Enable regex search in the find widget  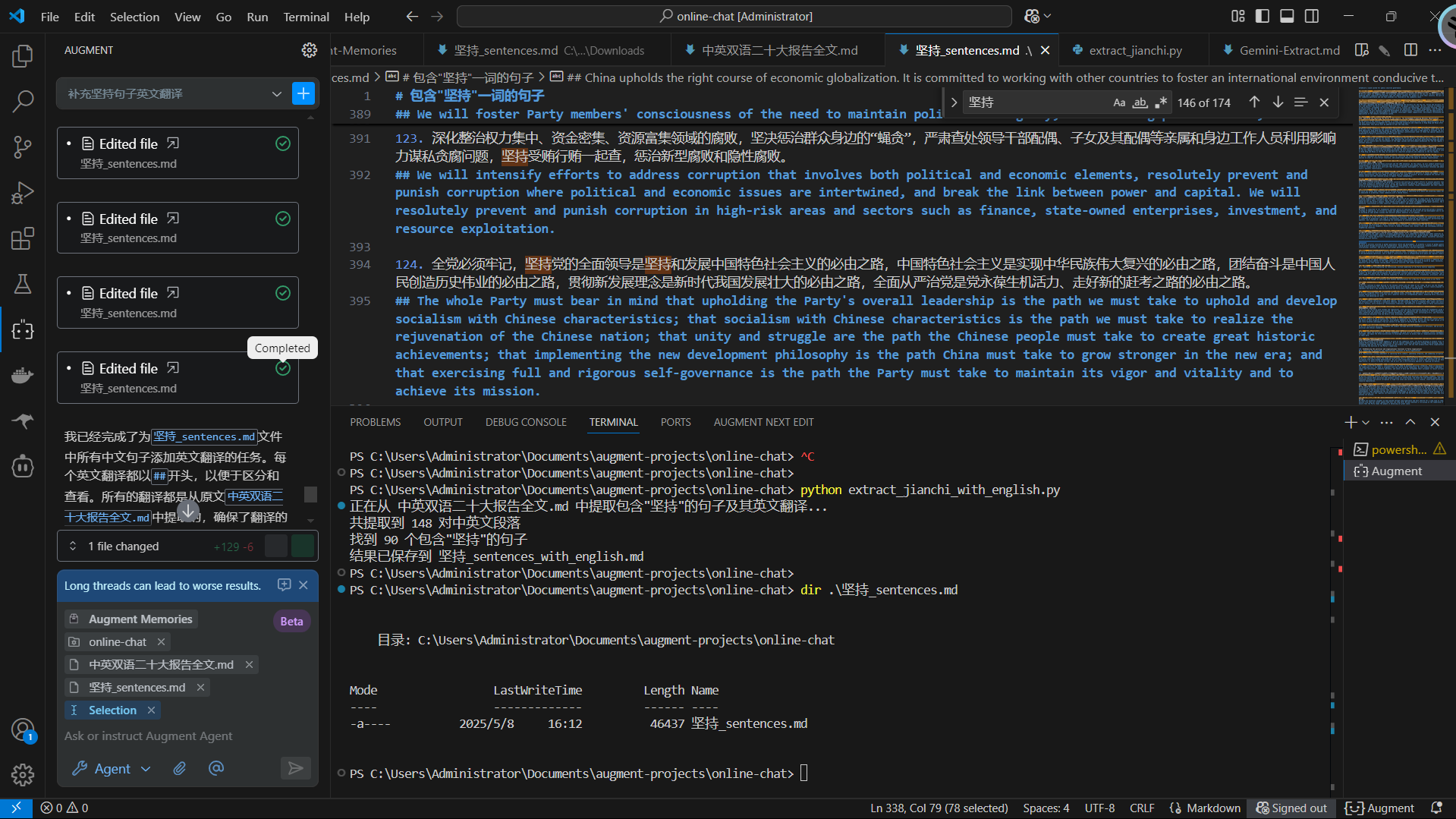[1161, 102]
